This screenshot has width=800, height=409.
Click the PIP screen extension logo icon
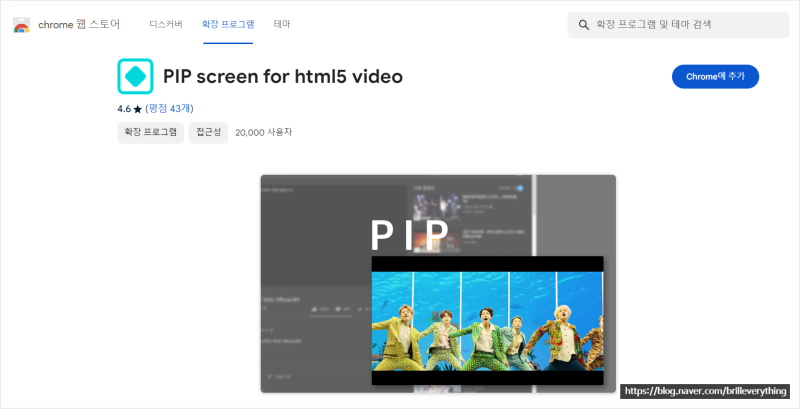click(x=135, y=76)
